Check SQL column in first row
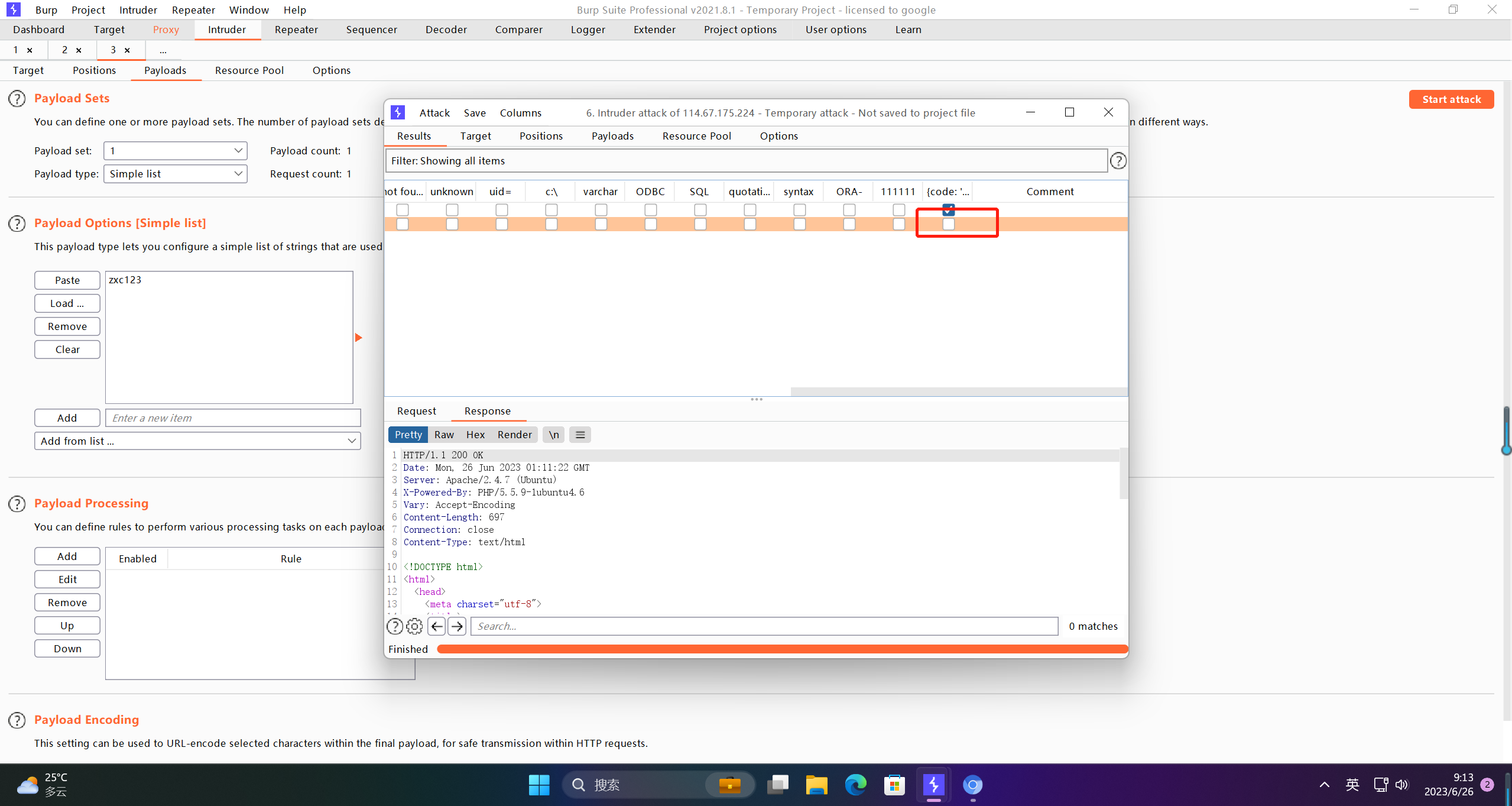This screenshot has height=806, width=1512. tap(700, 210)
